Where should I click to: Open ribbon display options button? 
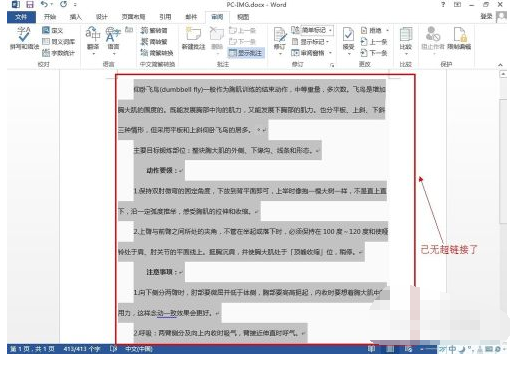click(x=457, y=4)
